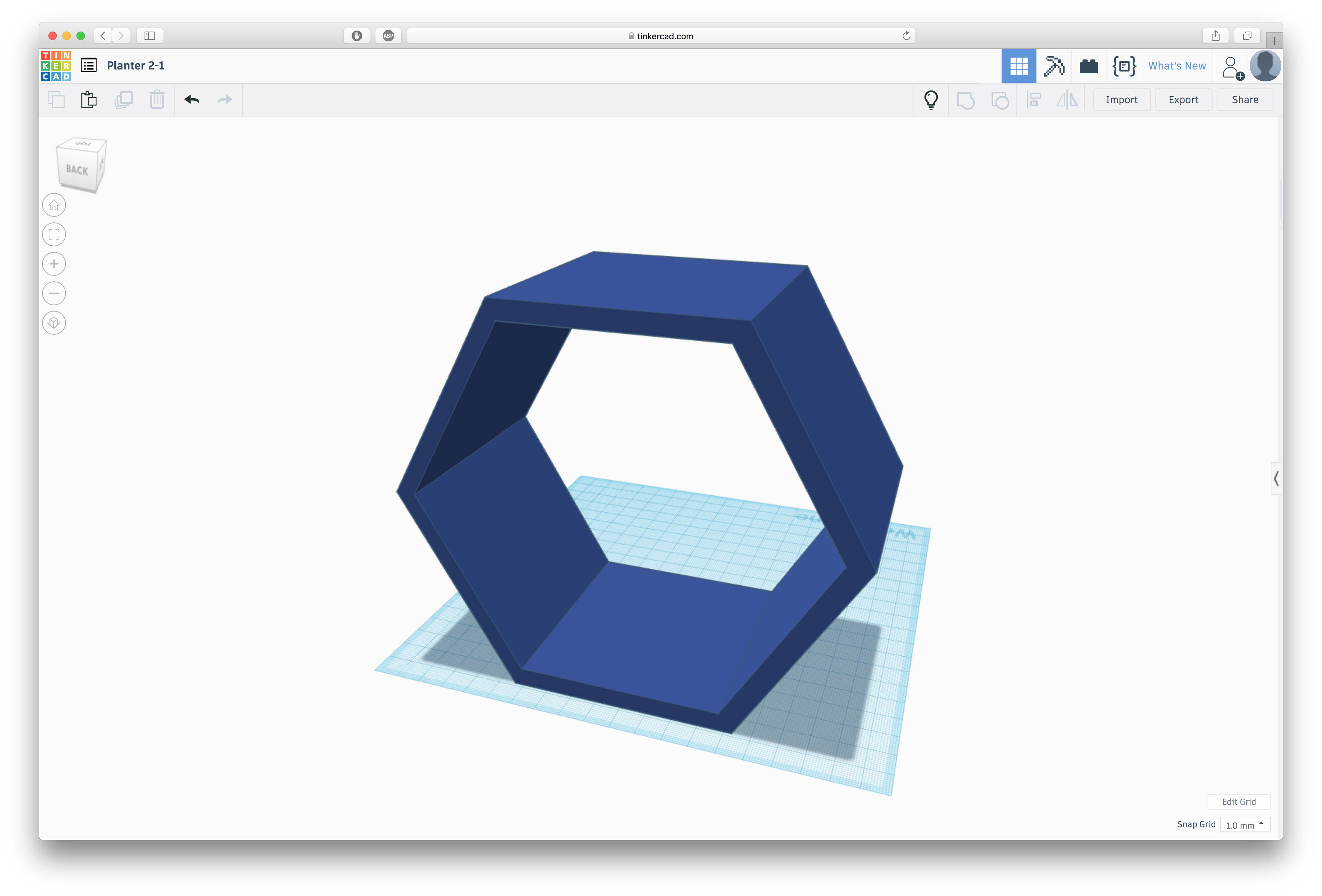Click the Mirror flip icon
1322x896 pixels.
pyautogui.click(x=1067, y=100)
